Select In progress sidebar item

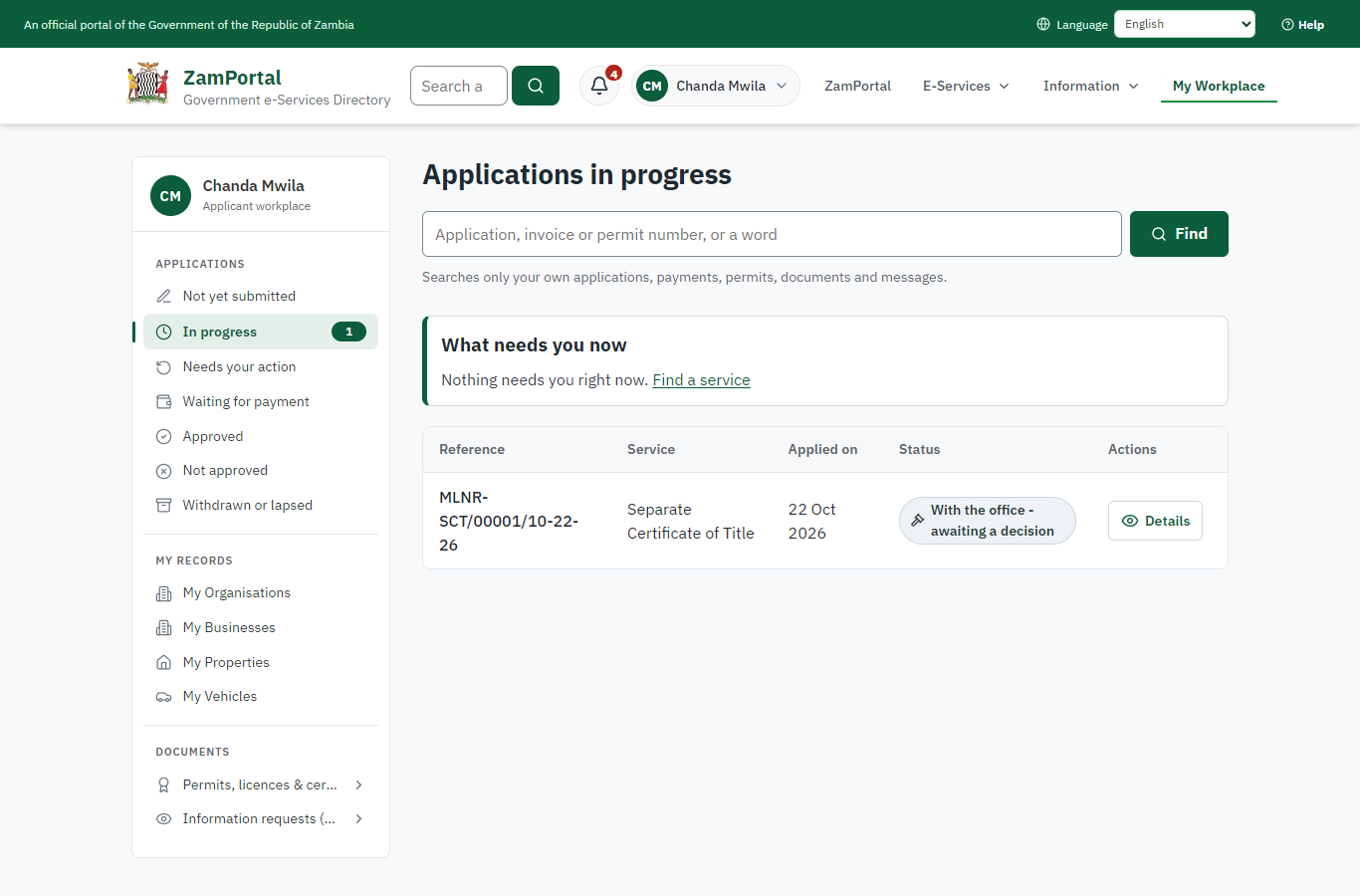tap(261, 332)
